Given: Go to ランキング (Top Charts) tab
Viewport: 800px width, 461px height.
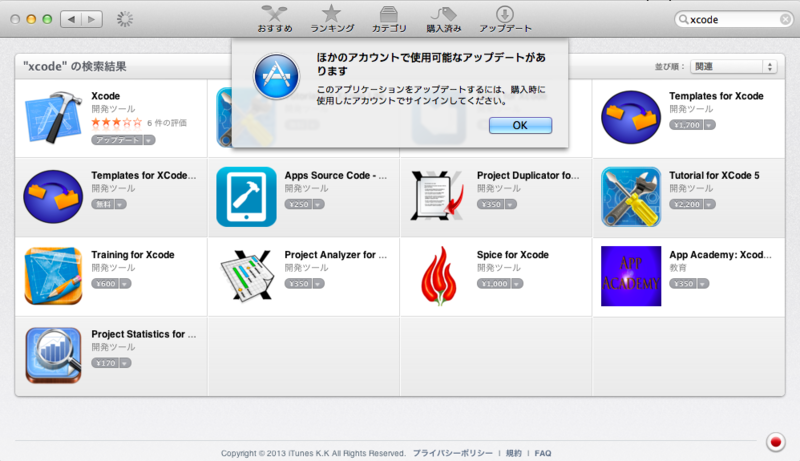Looking at the screenshot, I should 332,19.
